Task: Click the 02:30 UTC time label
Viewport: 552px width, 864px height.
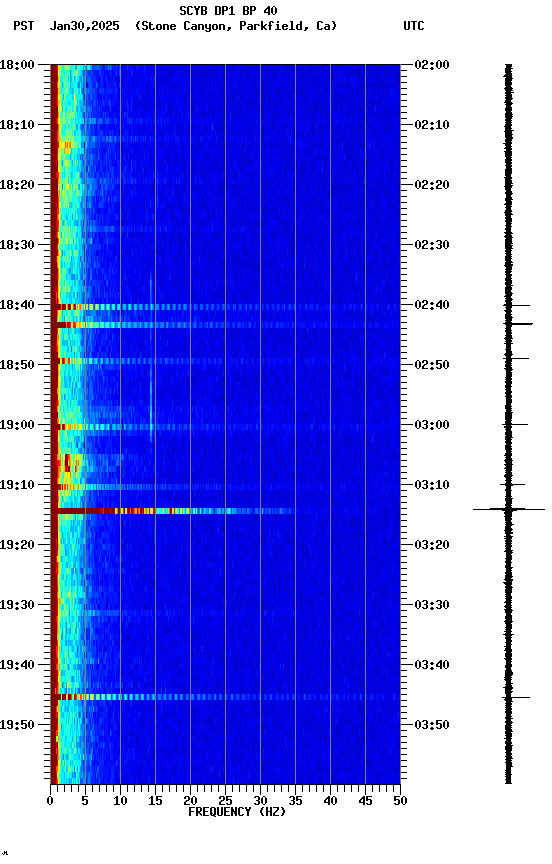Action: (x=432, y=245)
